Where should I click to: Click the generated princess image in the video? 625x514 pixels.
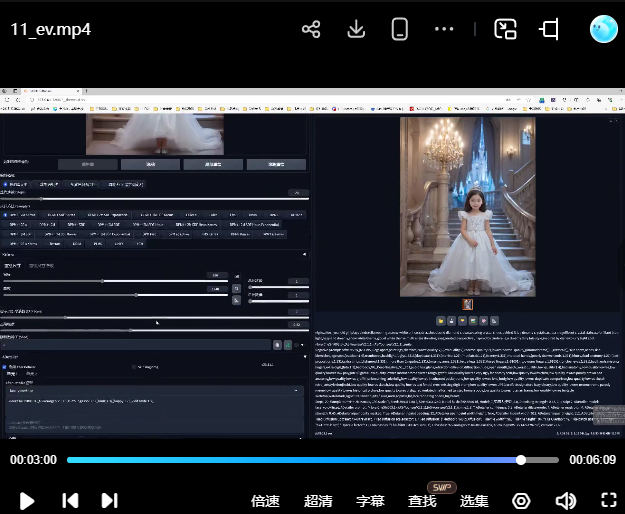[x=467, y=206]
